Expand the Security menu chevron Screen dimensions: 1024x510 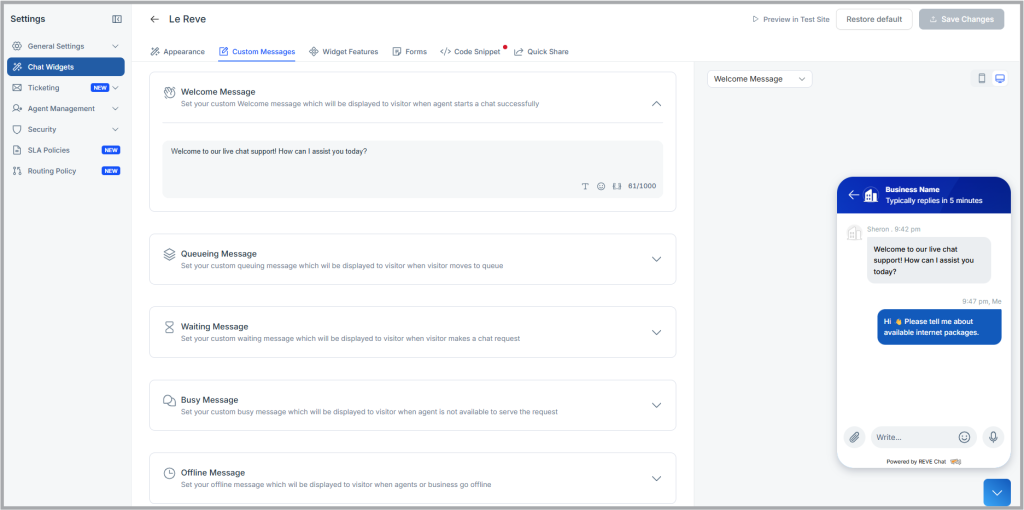116,129
